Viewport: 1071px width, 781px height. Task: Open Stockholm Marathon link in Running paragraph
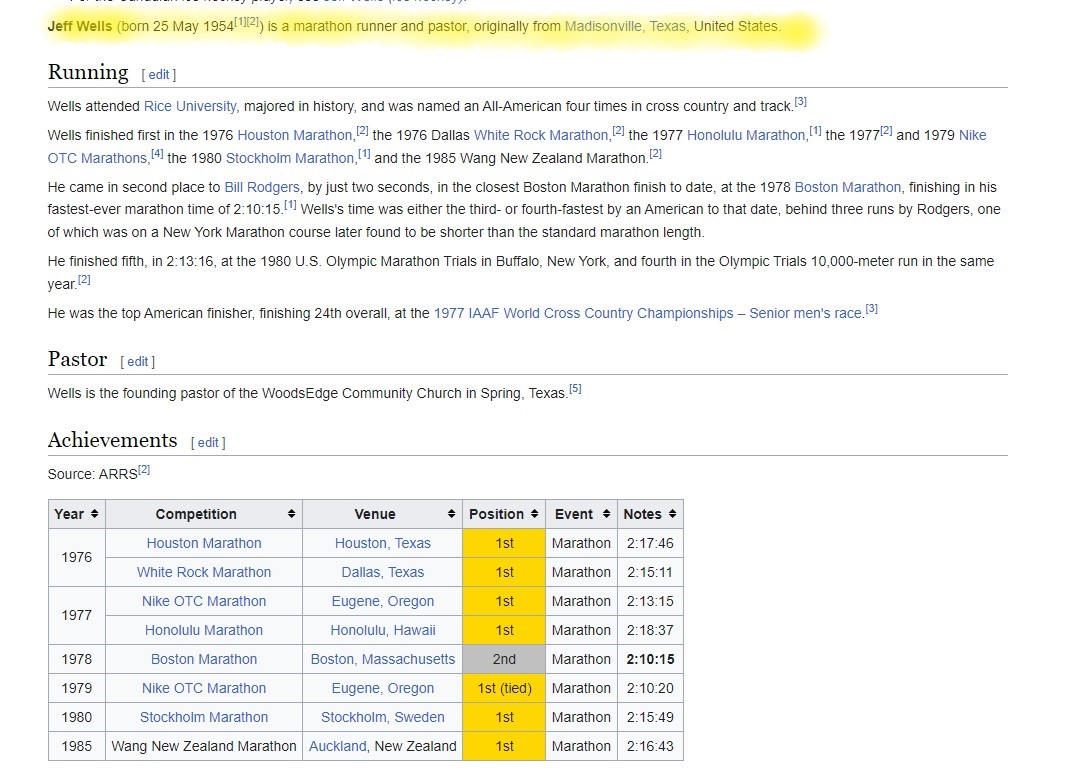(x=290, y=158)
